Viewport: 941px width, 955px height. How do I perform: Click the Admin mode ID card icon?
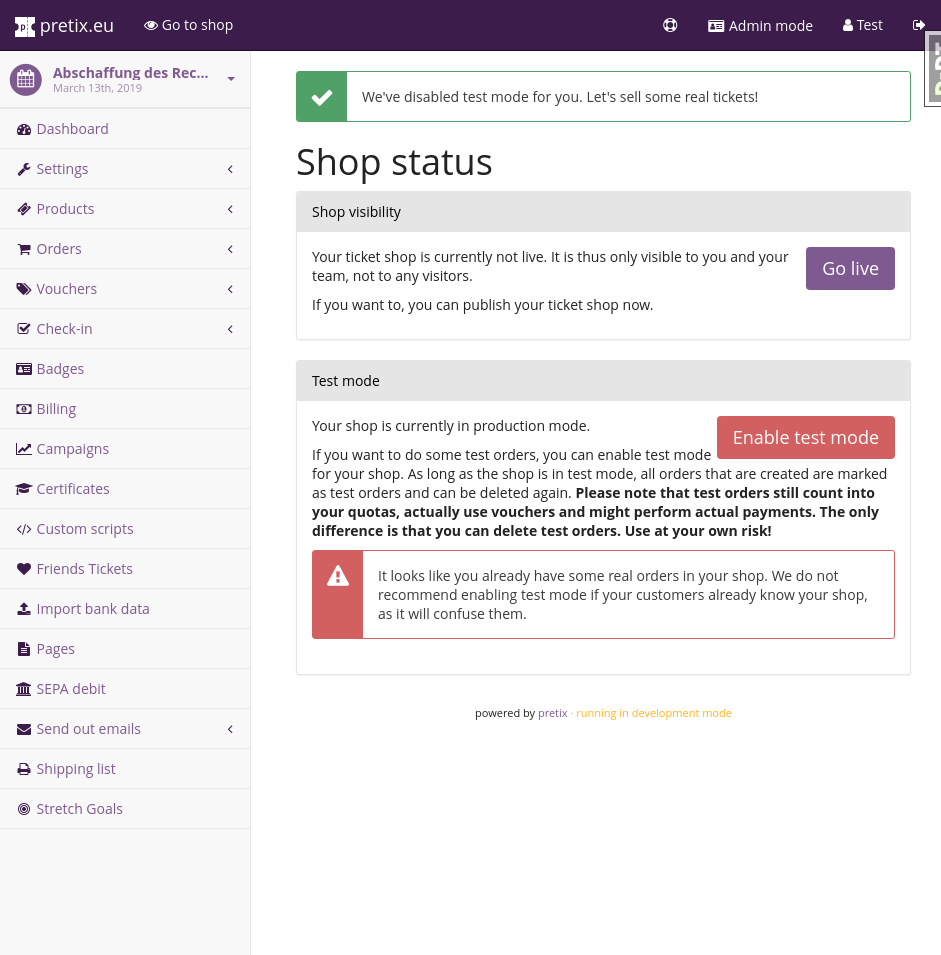pyautogui.click(x=716, y=26)
